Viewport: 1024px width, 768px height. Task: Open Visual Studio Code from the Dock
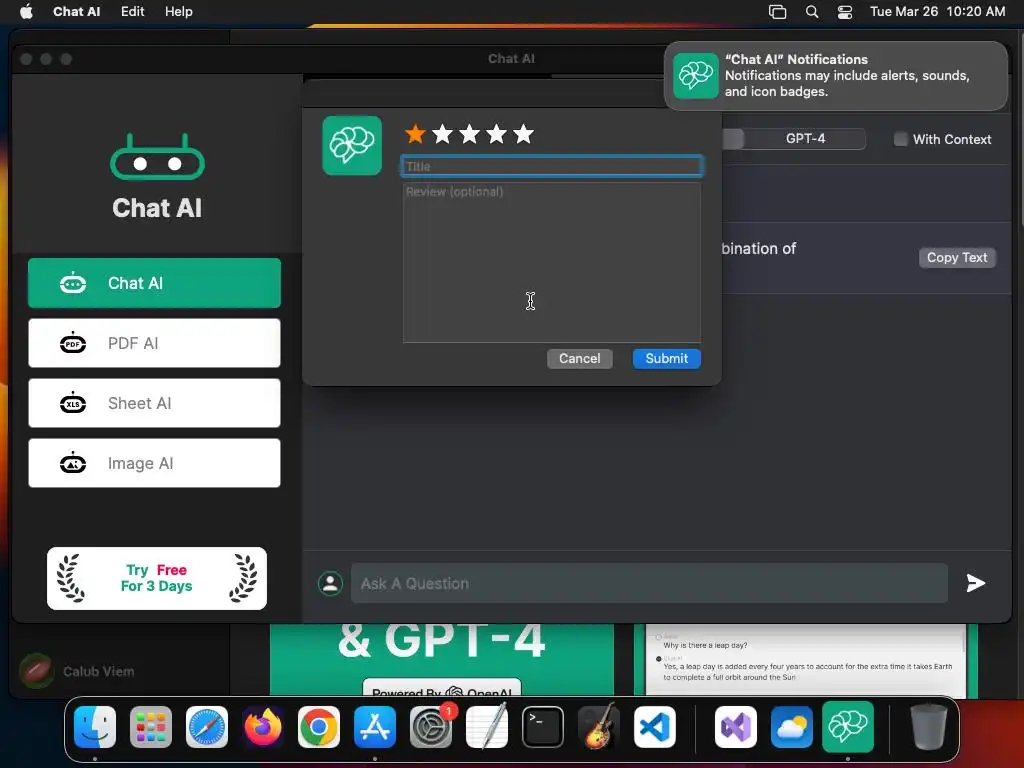pyautogui.click(x=654, y=727)
